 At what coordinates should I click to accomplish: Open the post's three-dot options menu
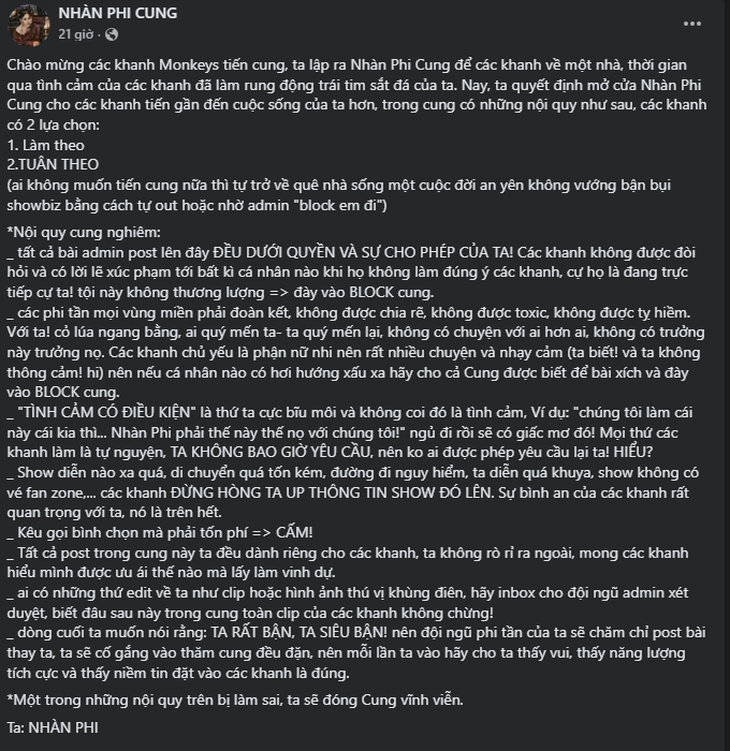(x=690, y=23)
